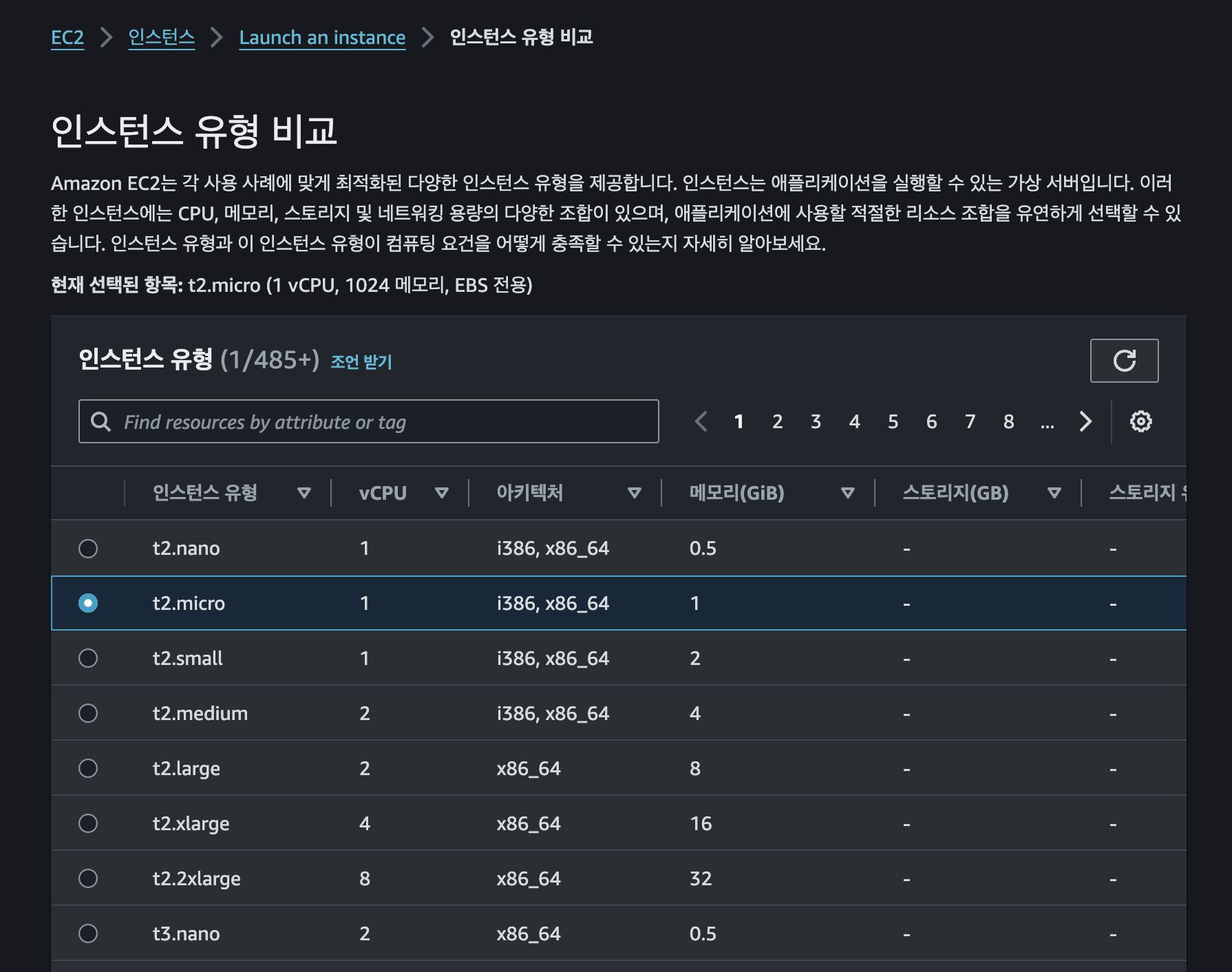Click the t2.nano instance name
Image resolution: width=1232 pixels, height=972 pixels.
(187, 549)
